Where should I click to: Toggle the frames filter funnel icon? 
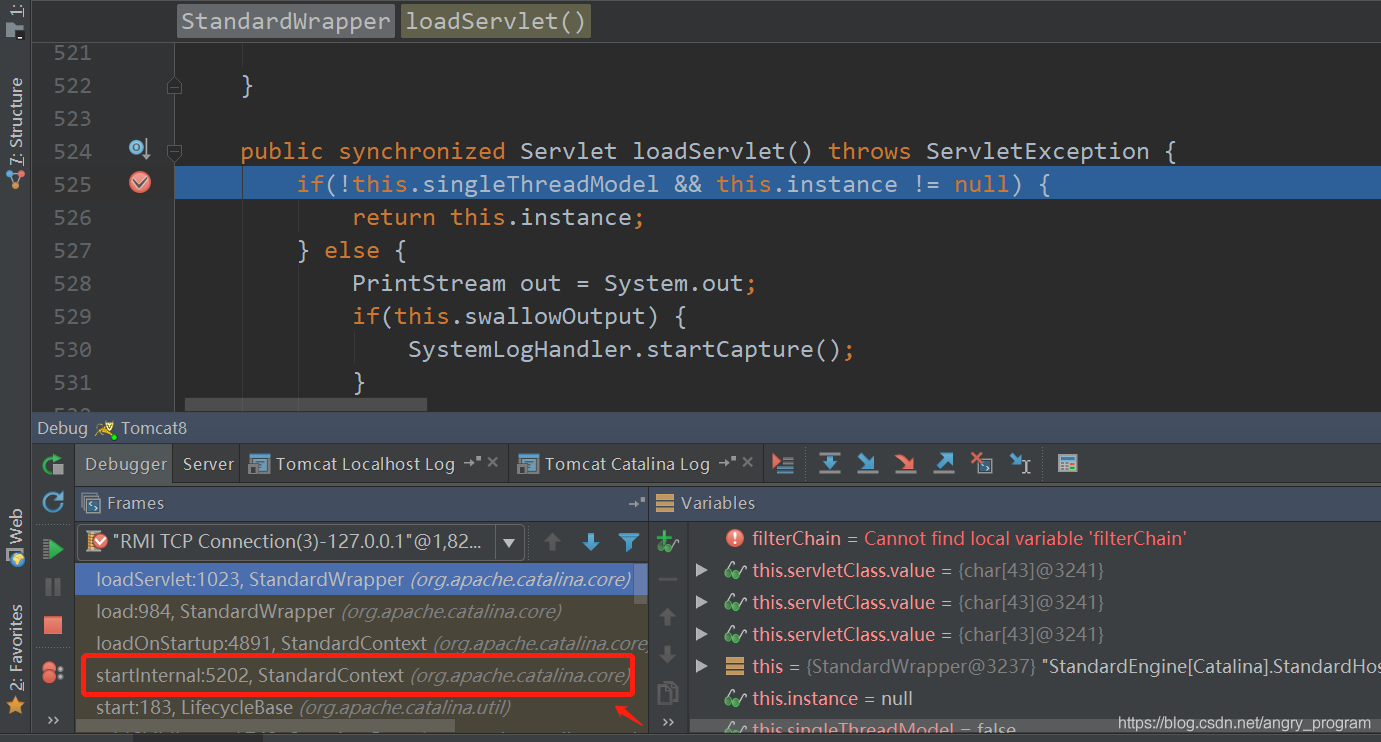(x=628, y=542)
